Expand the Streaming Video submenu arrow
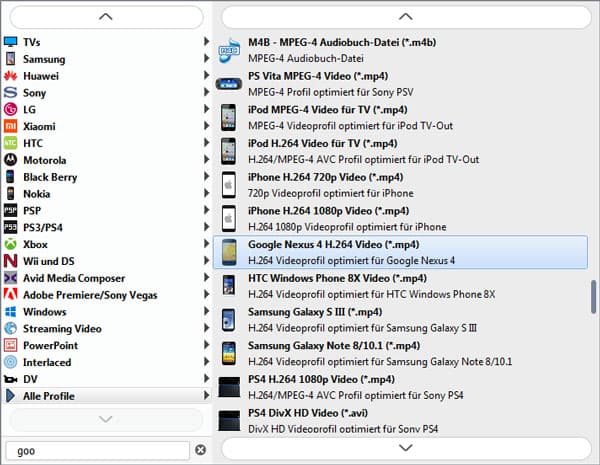 [x=206, y=328]
